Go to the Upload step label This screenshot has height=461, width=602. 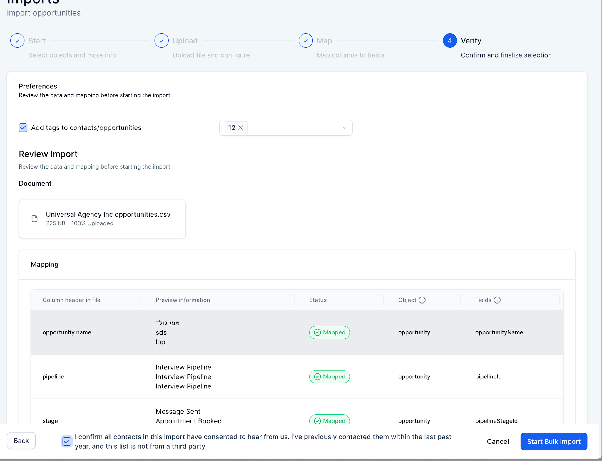(185, 41)
